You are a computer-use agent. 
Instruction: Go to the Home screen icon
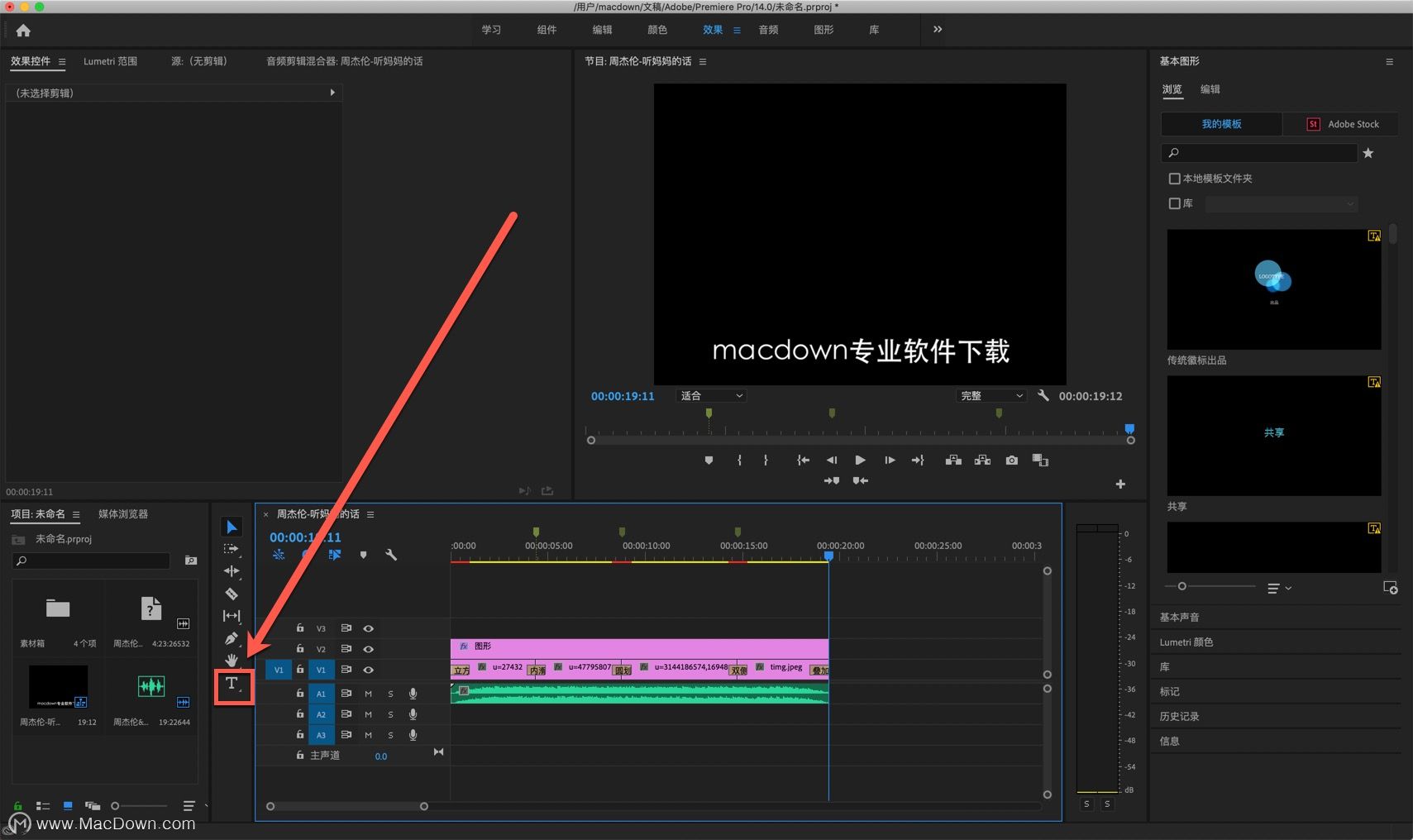click(23, 31)
